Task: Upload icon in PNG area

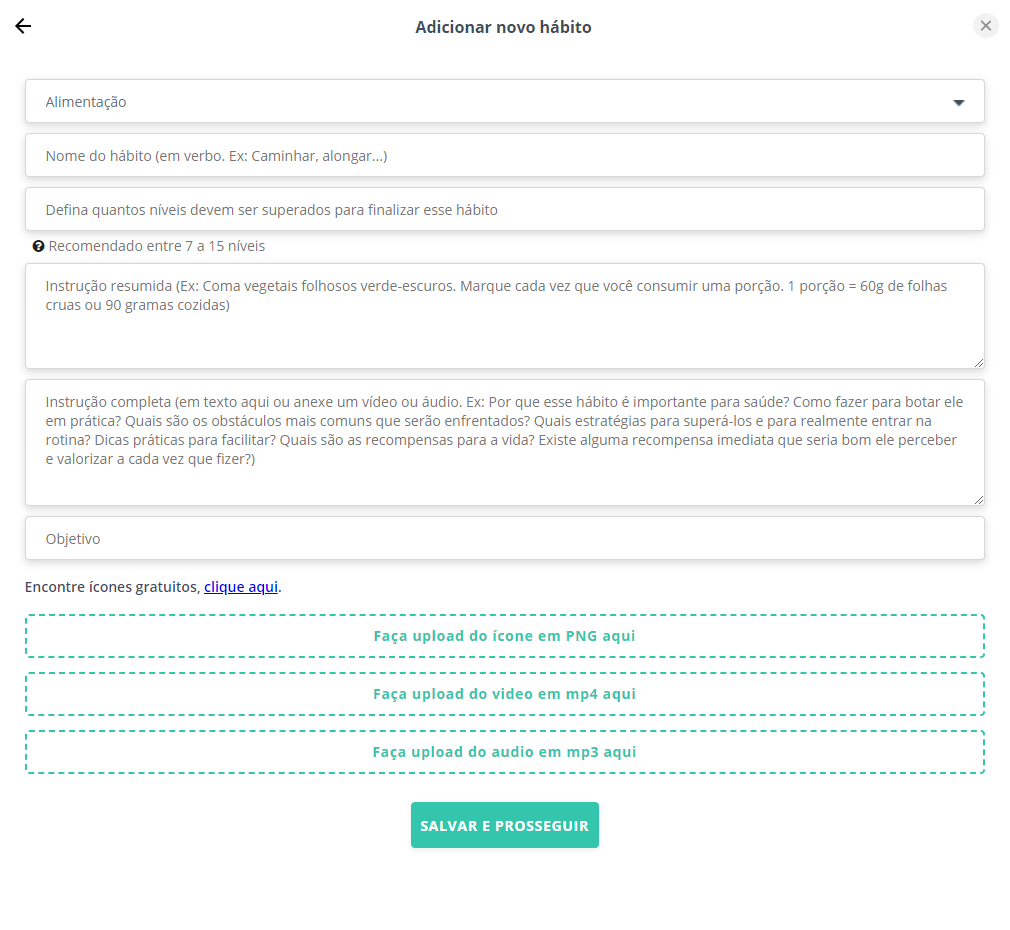Action: point(505,636)
